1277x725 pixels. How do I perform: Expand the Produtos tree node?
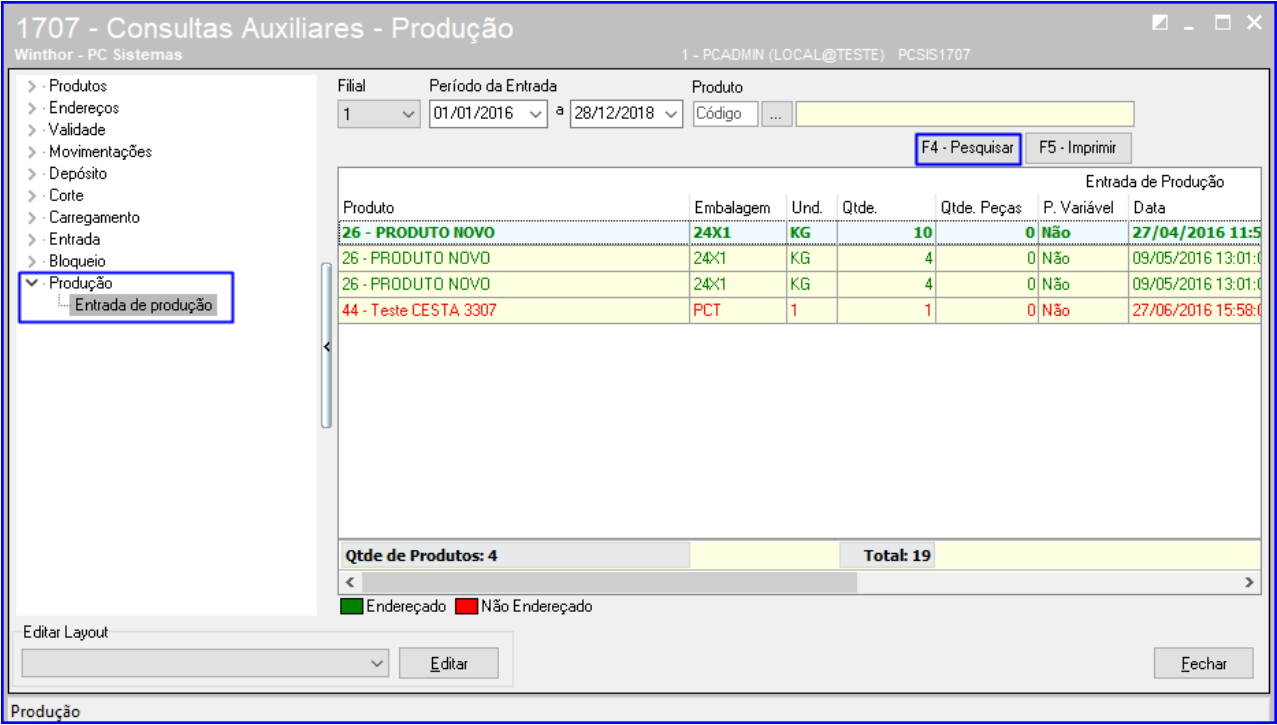(x=32, y=87)
